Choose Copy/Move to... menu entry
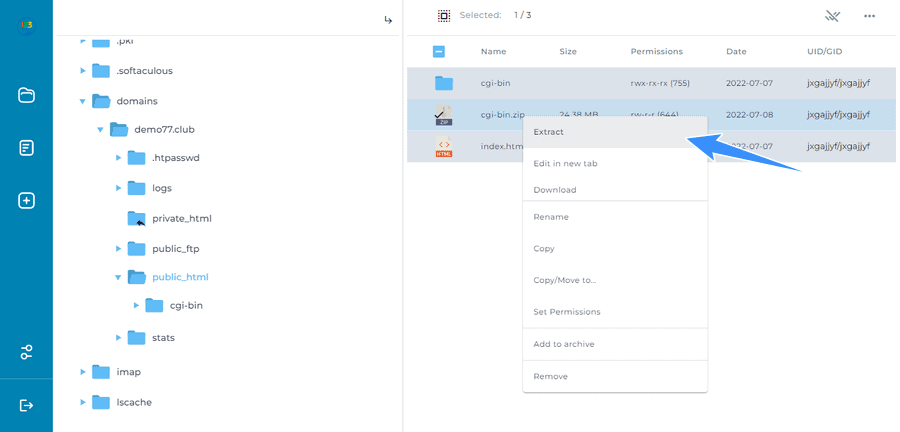900x432 pixels. click(615, 280)
